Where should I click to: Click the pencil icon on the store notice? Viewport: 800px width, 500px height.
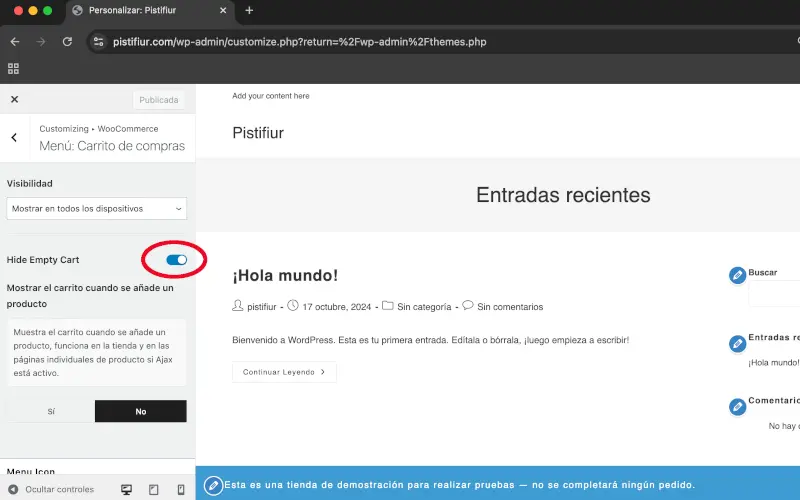click(213, 485)
